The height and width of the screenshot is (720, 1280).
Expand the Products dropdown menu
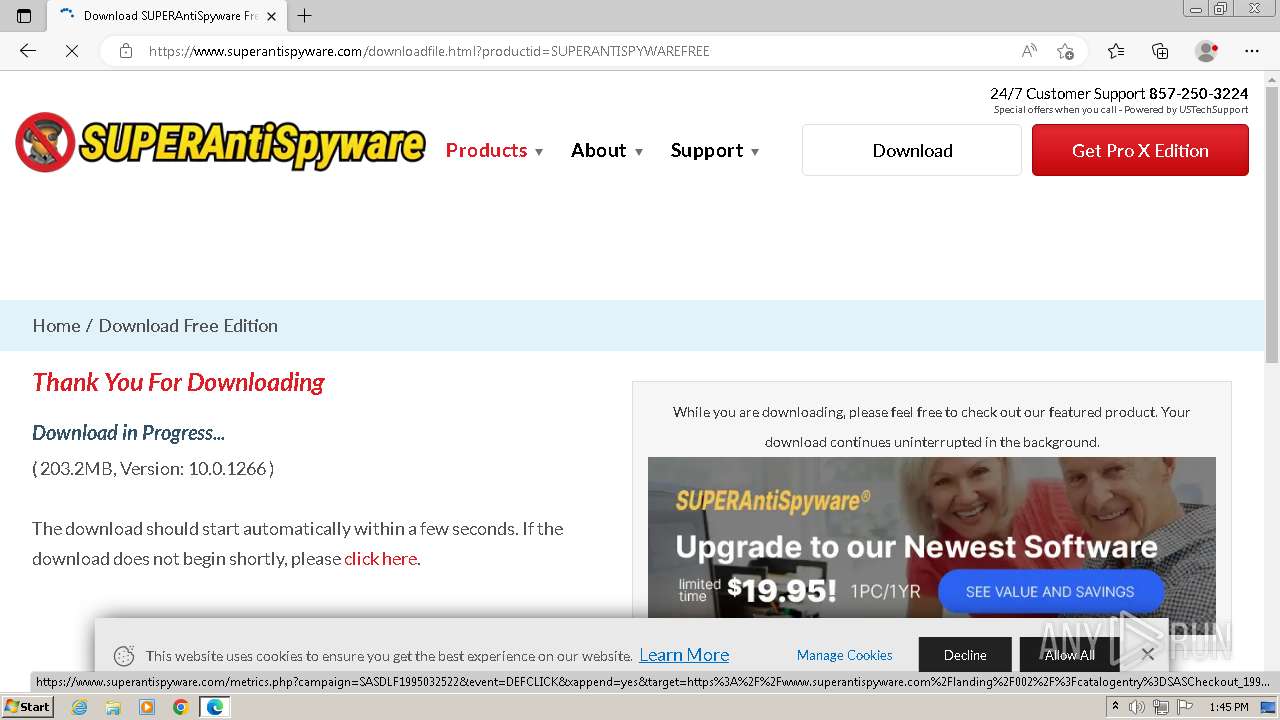click(x=495, y=150)
